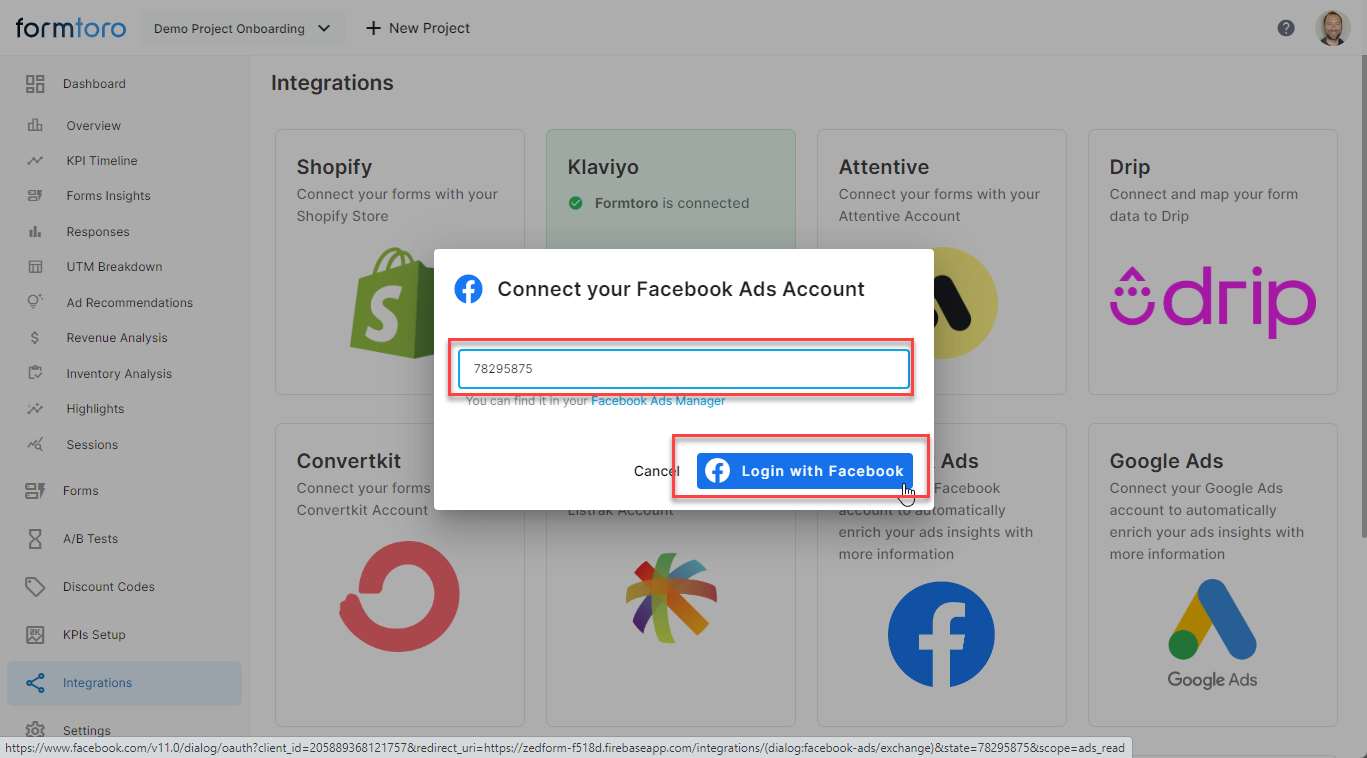The image size is (1367, 758).
Task: Click the Facebook Ads card logo
Action: coord(941,635)
